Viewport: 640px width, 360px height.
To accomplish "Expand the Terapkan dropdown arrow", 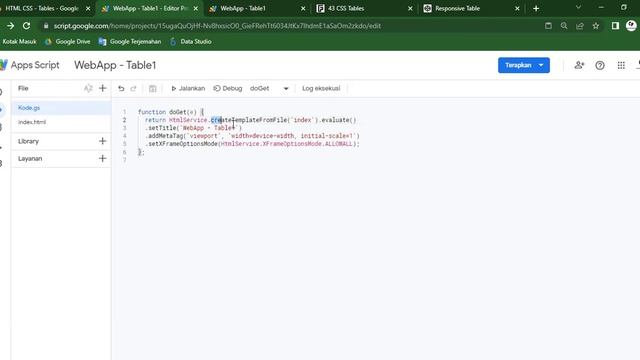I will pyautogui.click(x=541, y=65).
